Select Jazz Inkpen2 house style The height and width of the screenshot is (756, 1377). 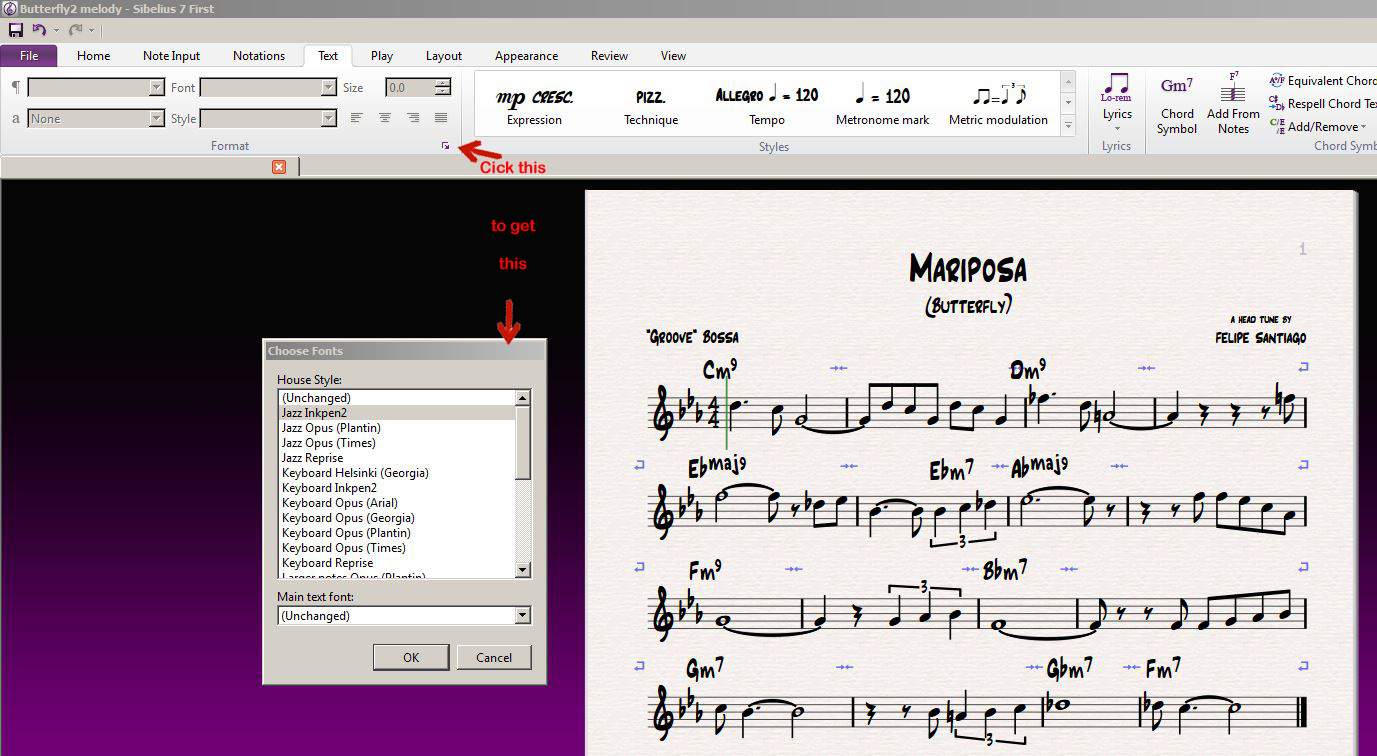(x=397, y=413)
